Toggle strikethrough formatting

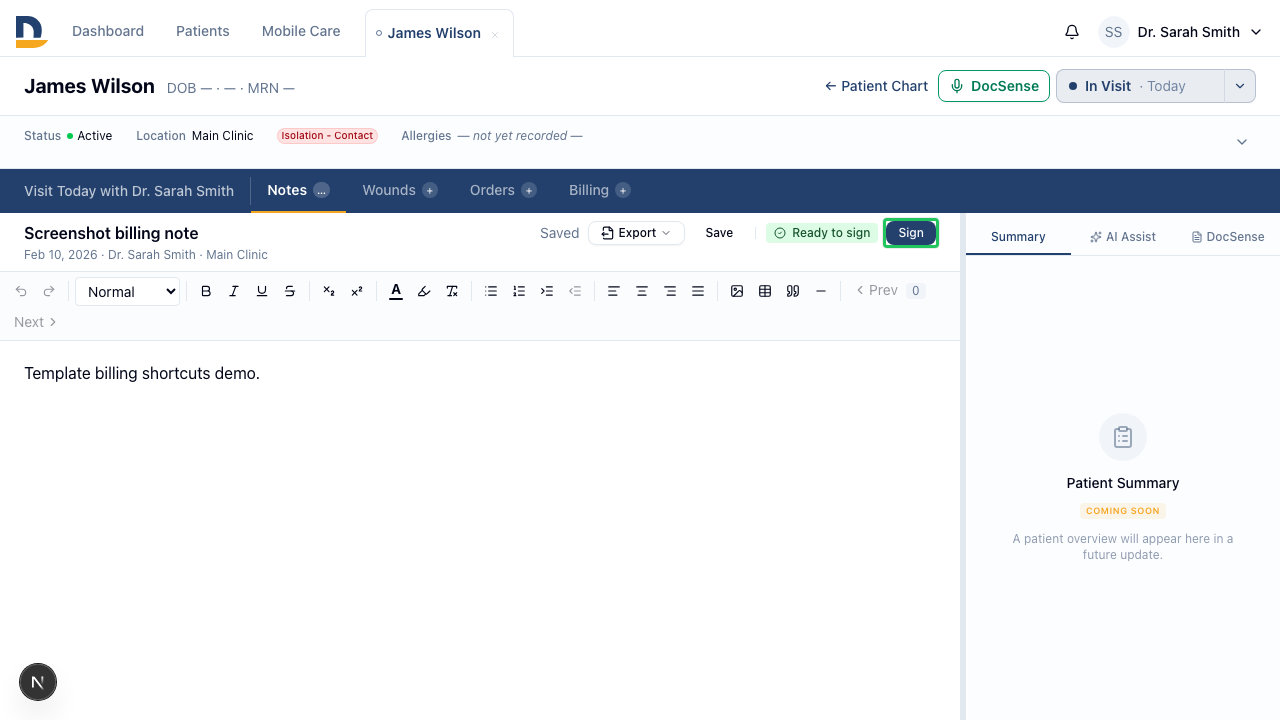(290, 291)
